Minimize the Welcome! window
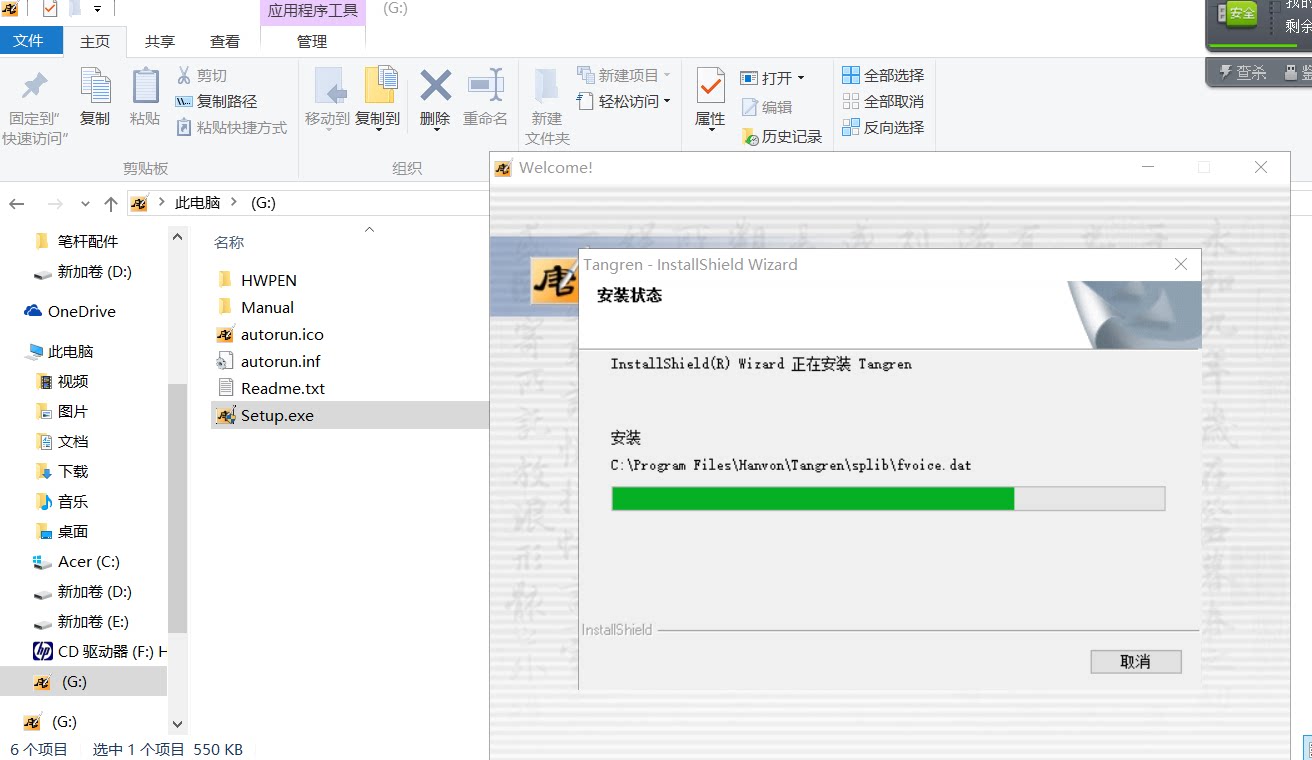The height and width of the screenshot is (760, 1312). (x=1147, y=167)
